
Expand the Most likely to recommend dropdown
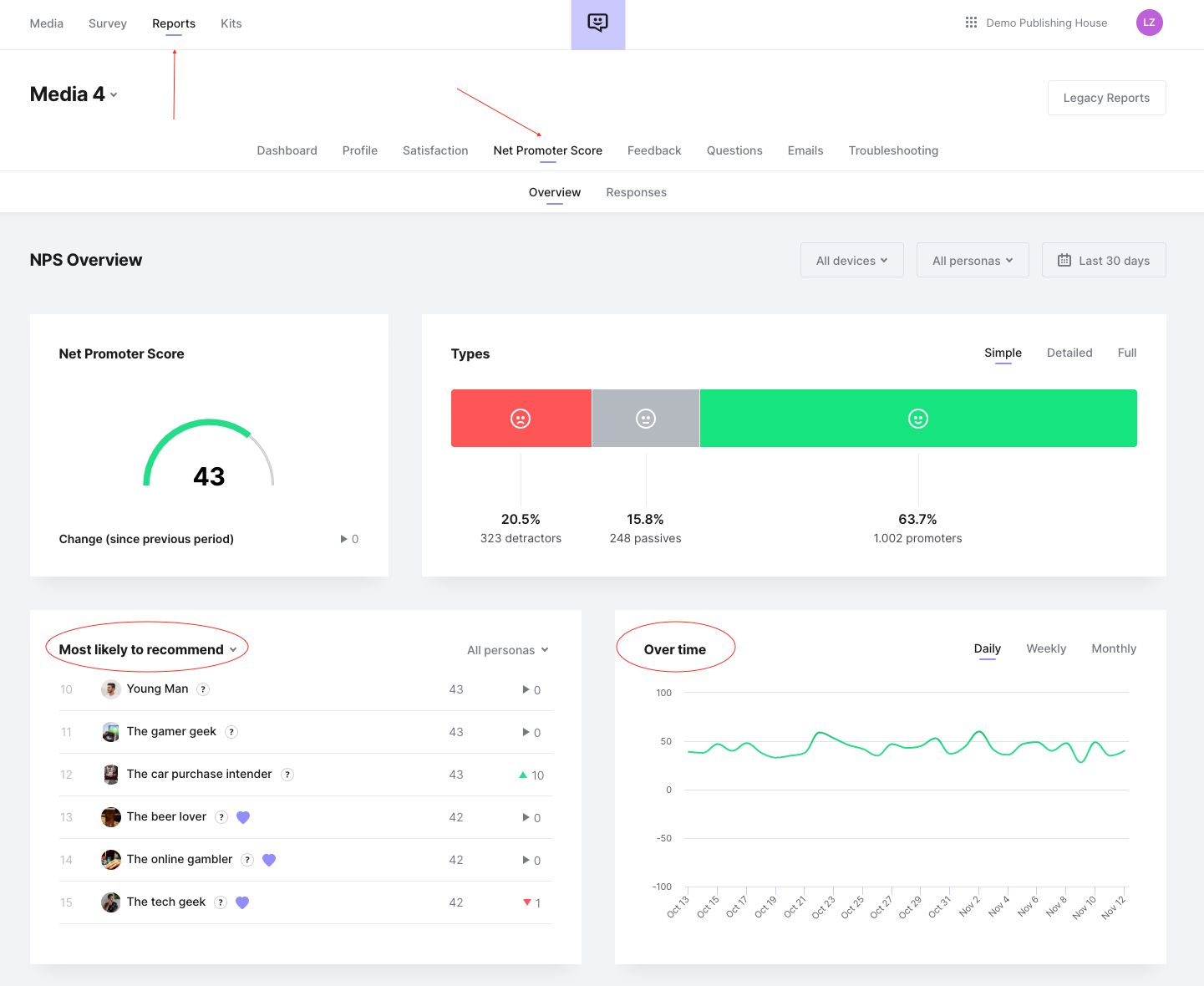pos(148,649)
